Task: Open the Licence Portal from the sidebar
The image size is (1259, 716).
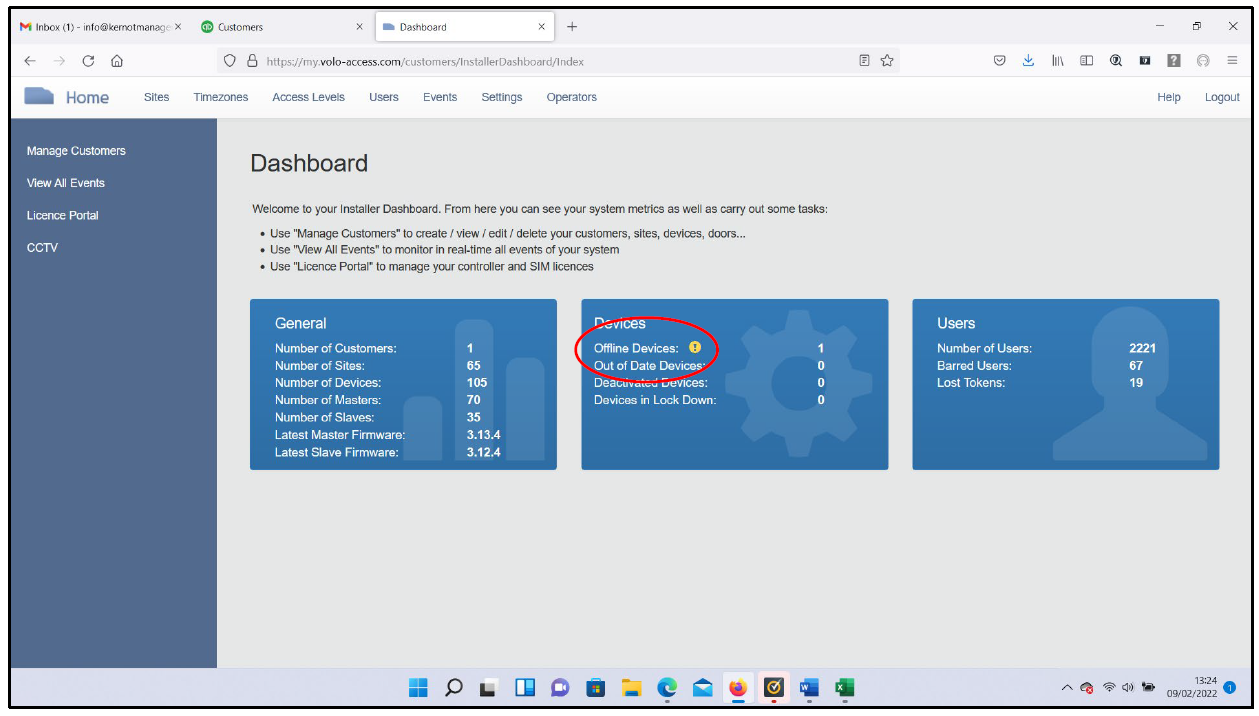Action: pyautogui.click(x=62, y=215)
